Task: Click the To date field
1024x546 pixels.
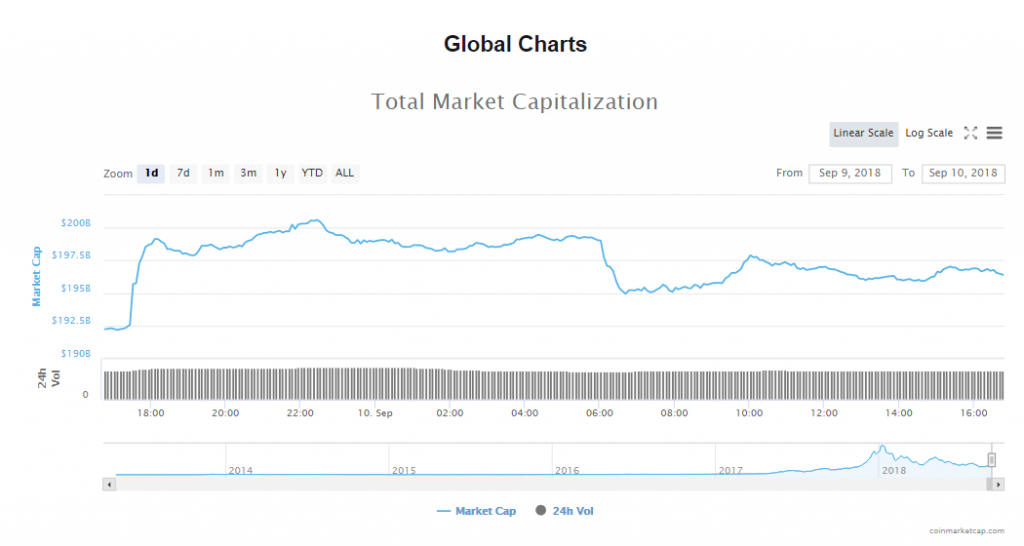Action: [963, 173]
